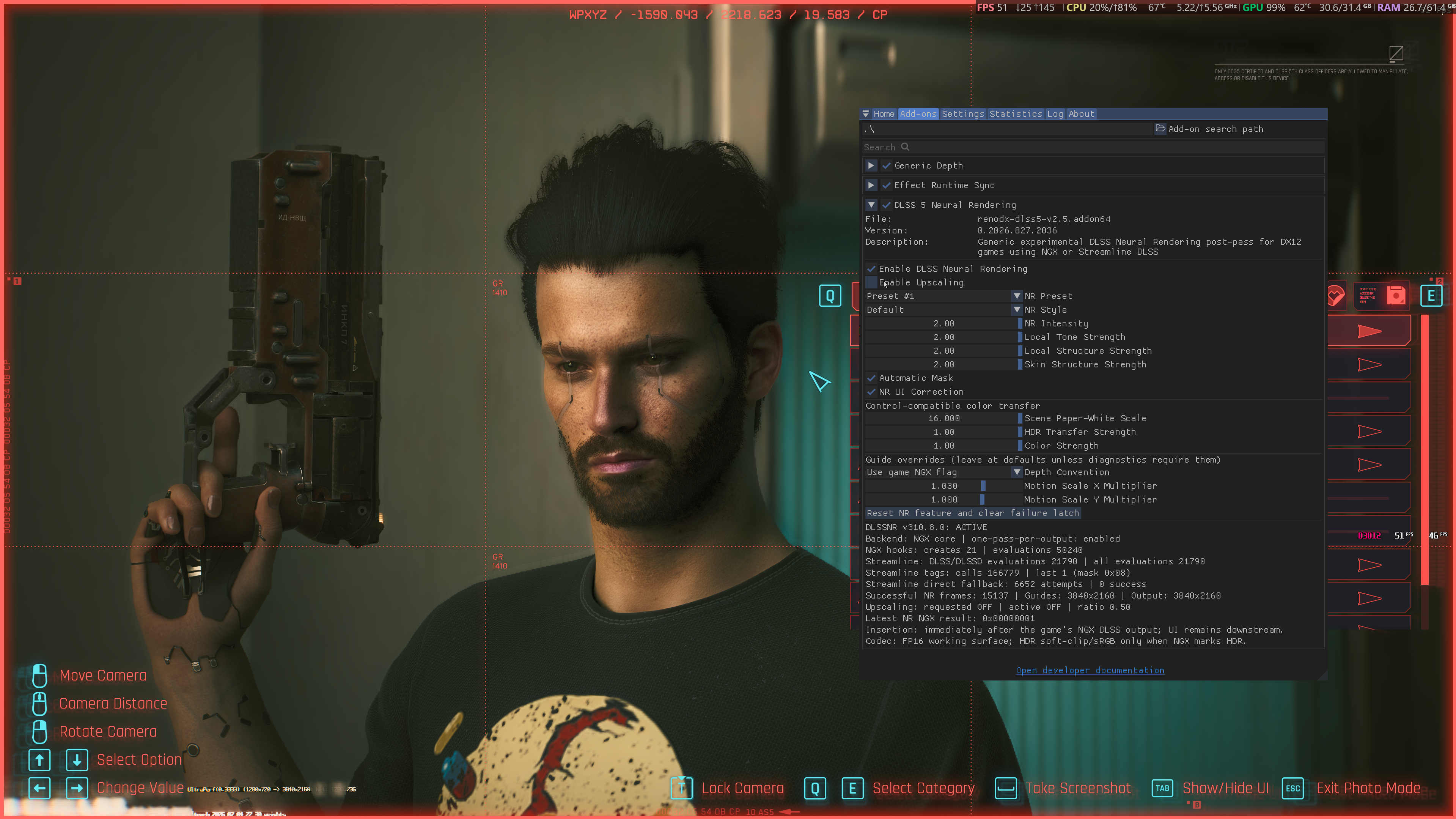Image resolution: width=1456 pixels, height=819 pixels.
Task: Expand the Generic Depth add-on section
Action: 871,166
